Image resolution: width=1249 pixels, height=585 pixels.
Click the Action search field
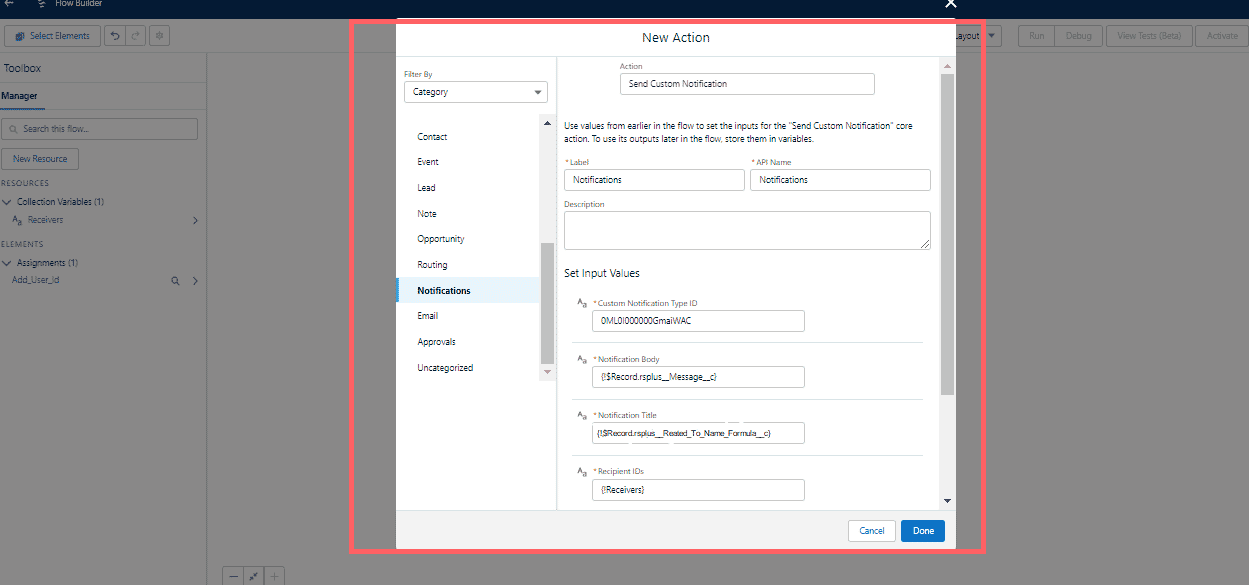pos(747,84)
